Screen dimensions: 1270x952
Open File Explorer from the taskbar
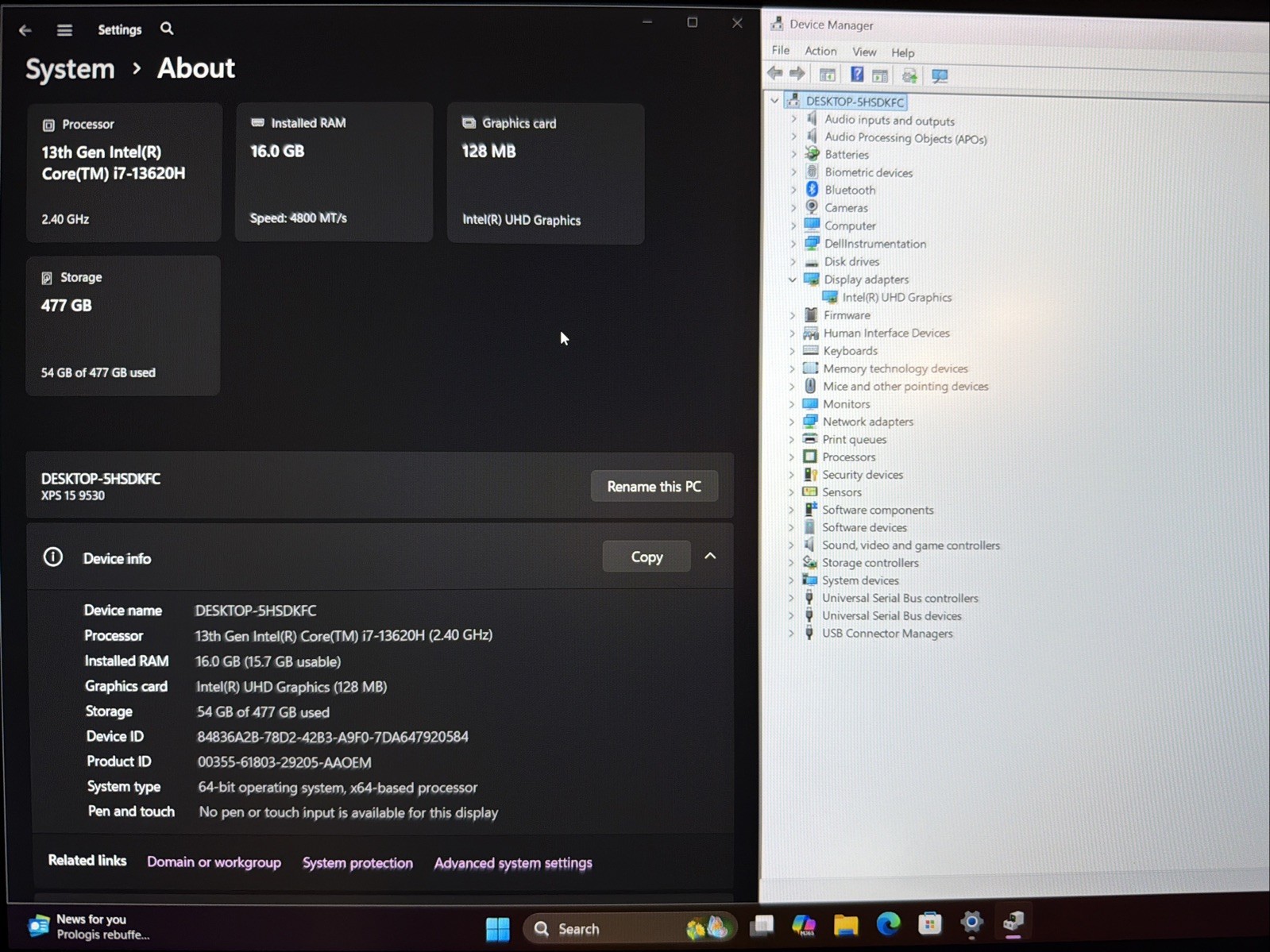coord(846,925)
